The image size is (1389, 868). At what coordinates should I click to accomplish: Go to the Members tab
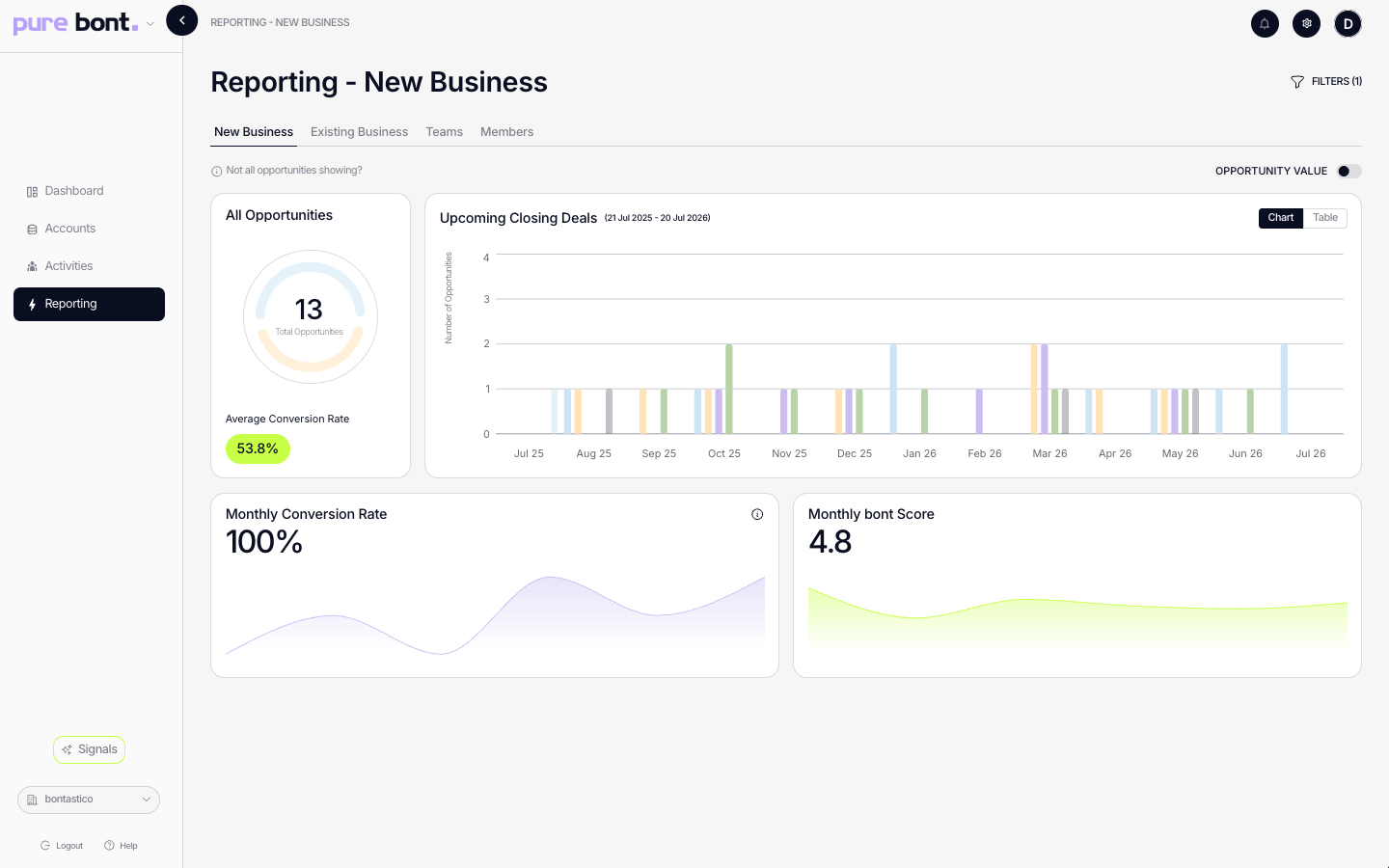pyautogui.click(x=506, y=132)
